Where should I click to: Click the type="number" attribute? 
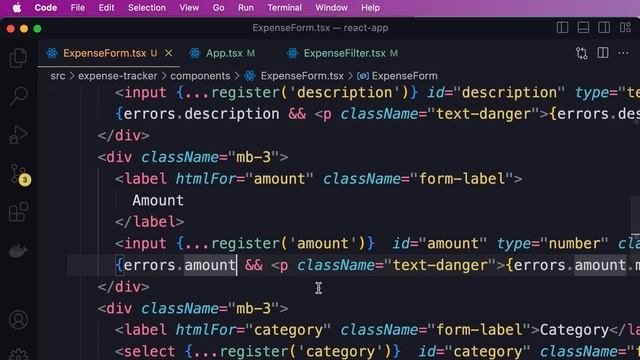pos(552,244)
